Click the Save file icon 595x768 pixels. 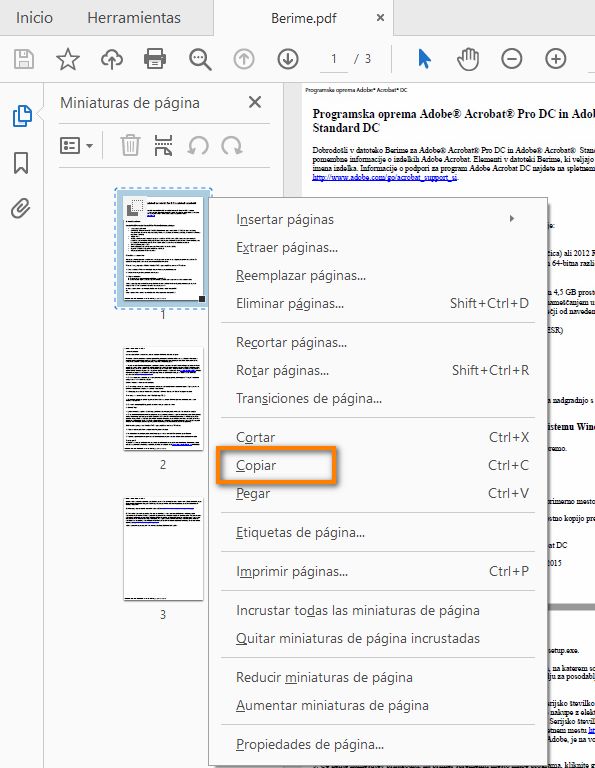point(24,59)
